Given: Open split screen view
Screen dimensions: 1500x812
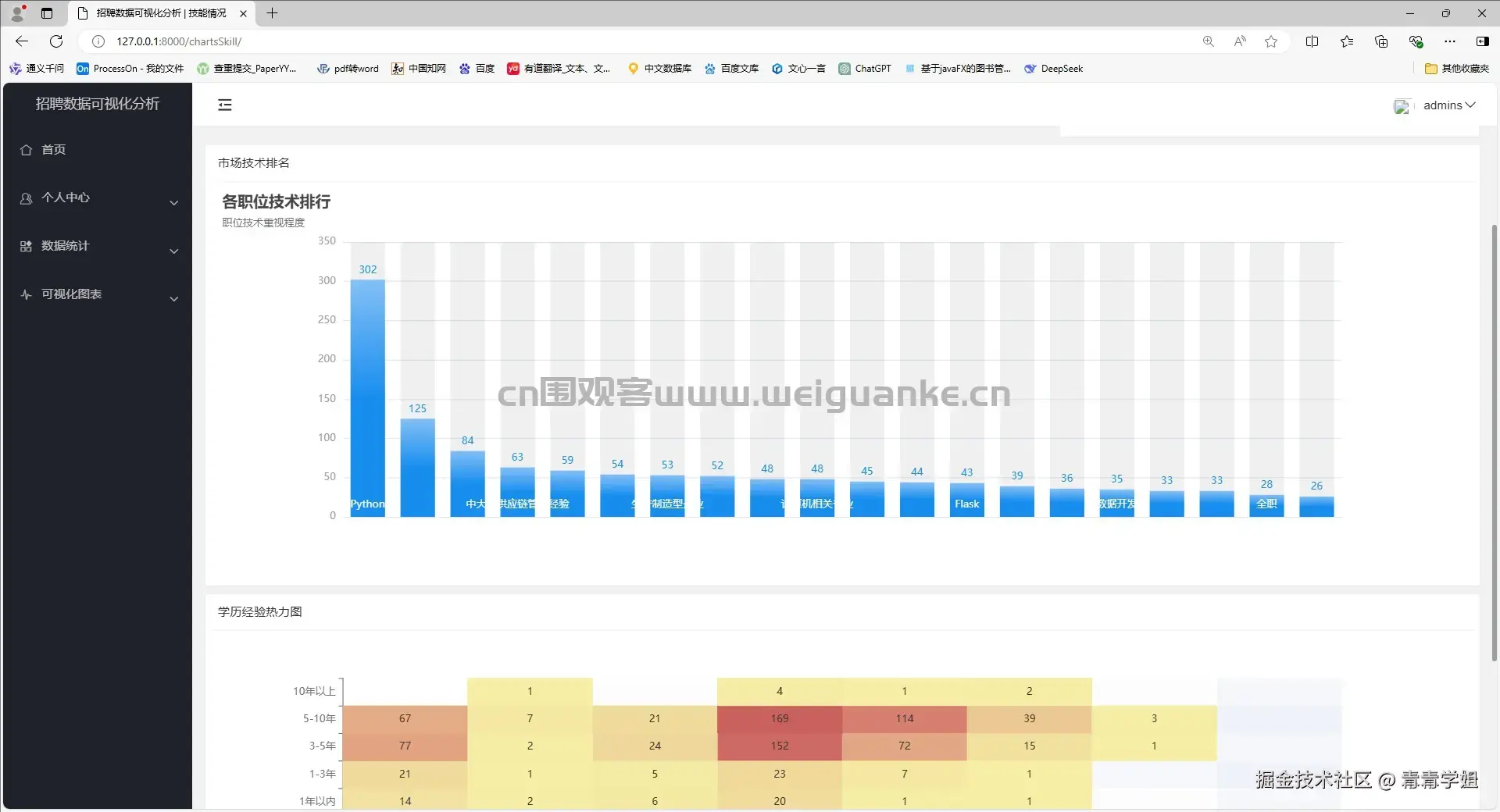Looking at the screenshot, I should click(1312, 41).
